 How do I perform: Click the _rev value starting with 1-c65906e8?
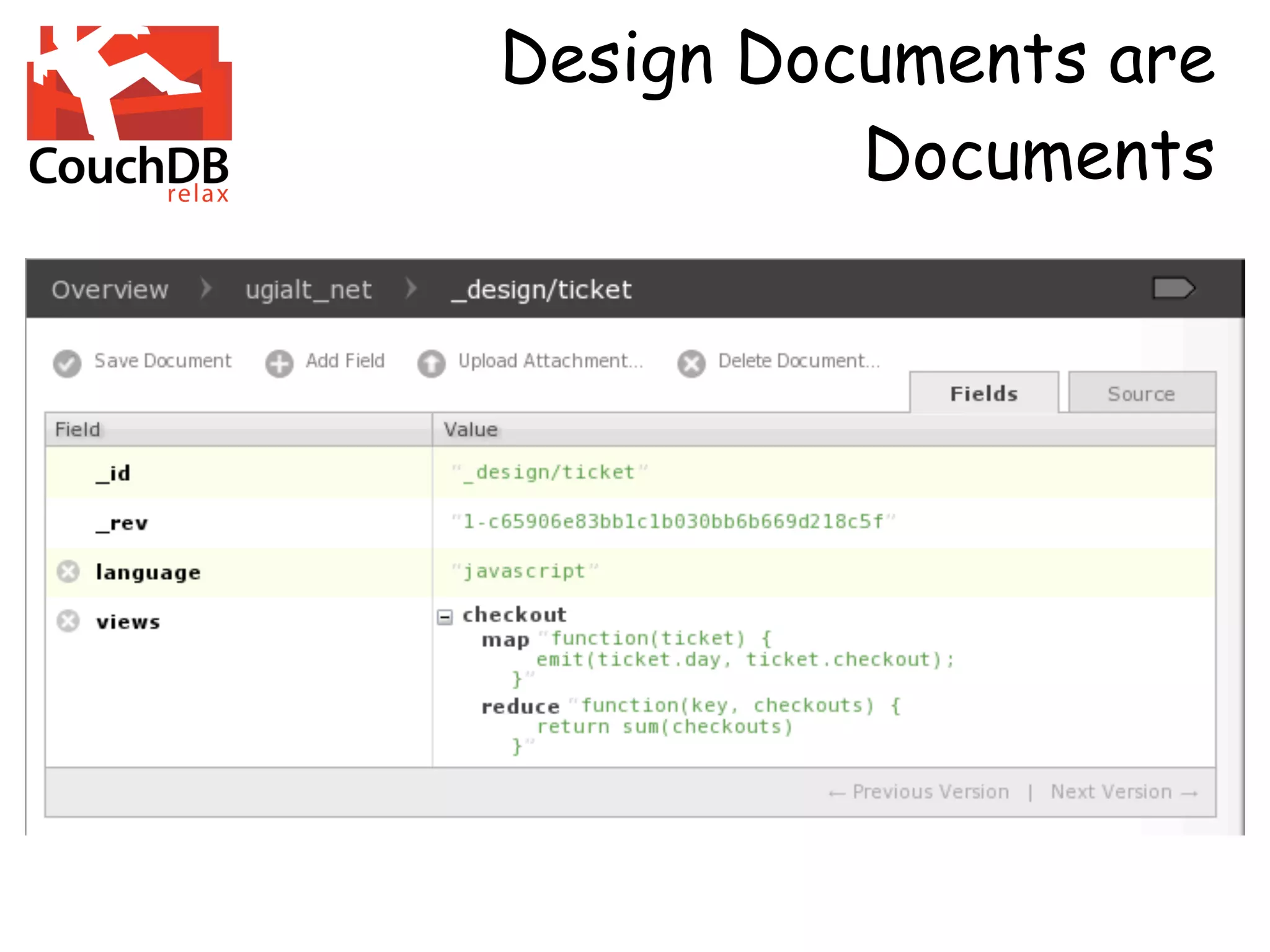tap(673, 522)
